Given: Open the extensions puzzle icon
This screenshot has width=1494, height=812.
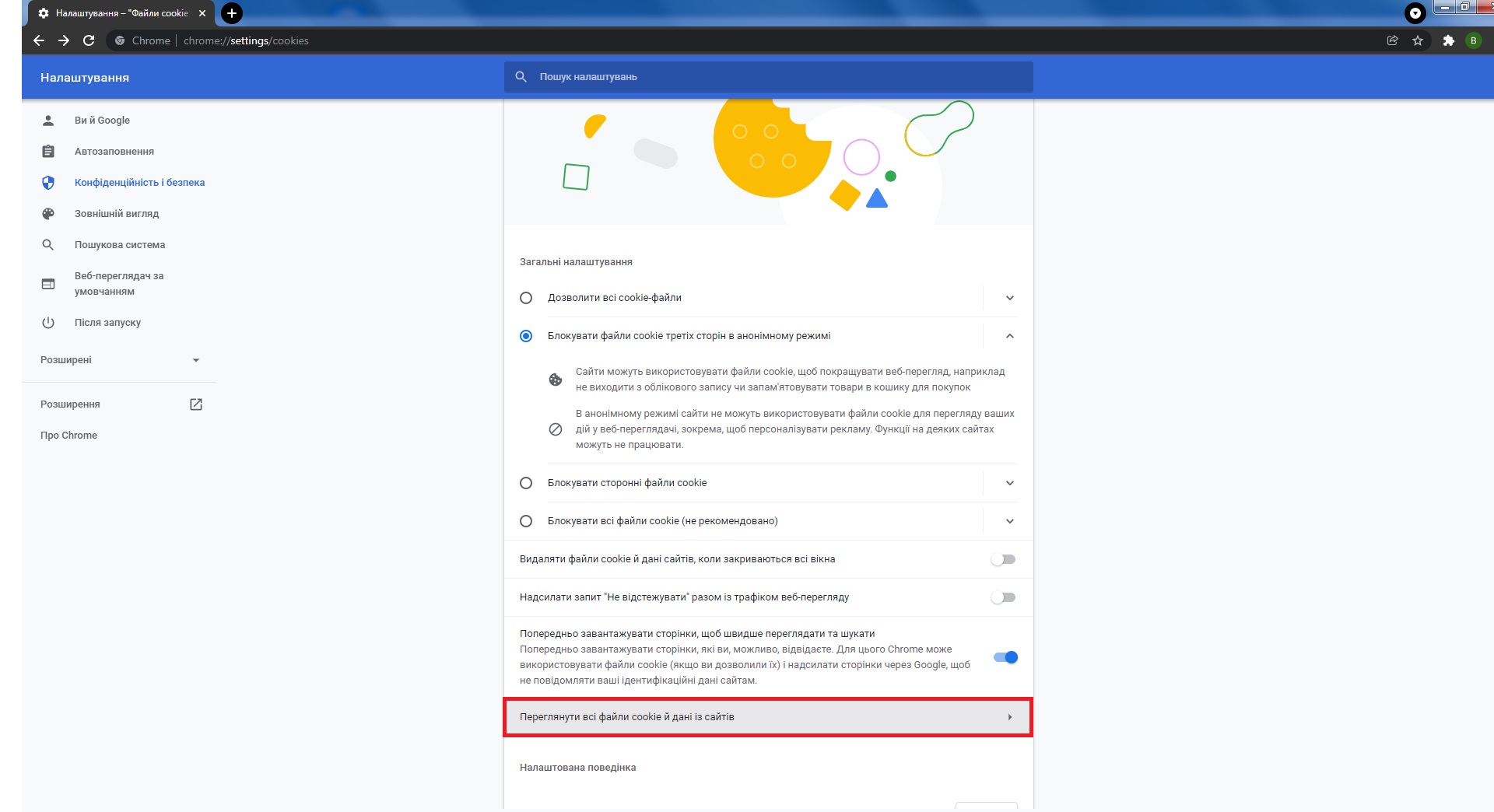Looking at the screenshot, I should tap(1448, 40).
